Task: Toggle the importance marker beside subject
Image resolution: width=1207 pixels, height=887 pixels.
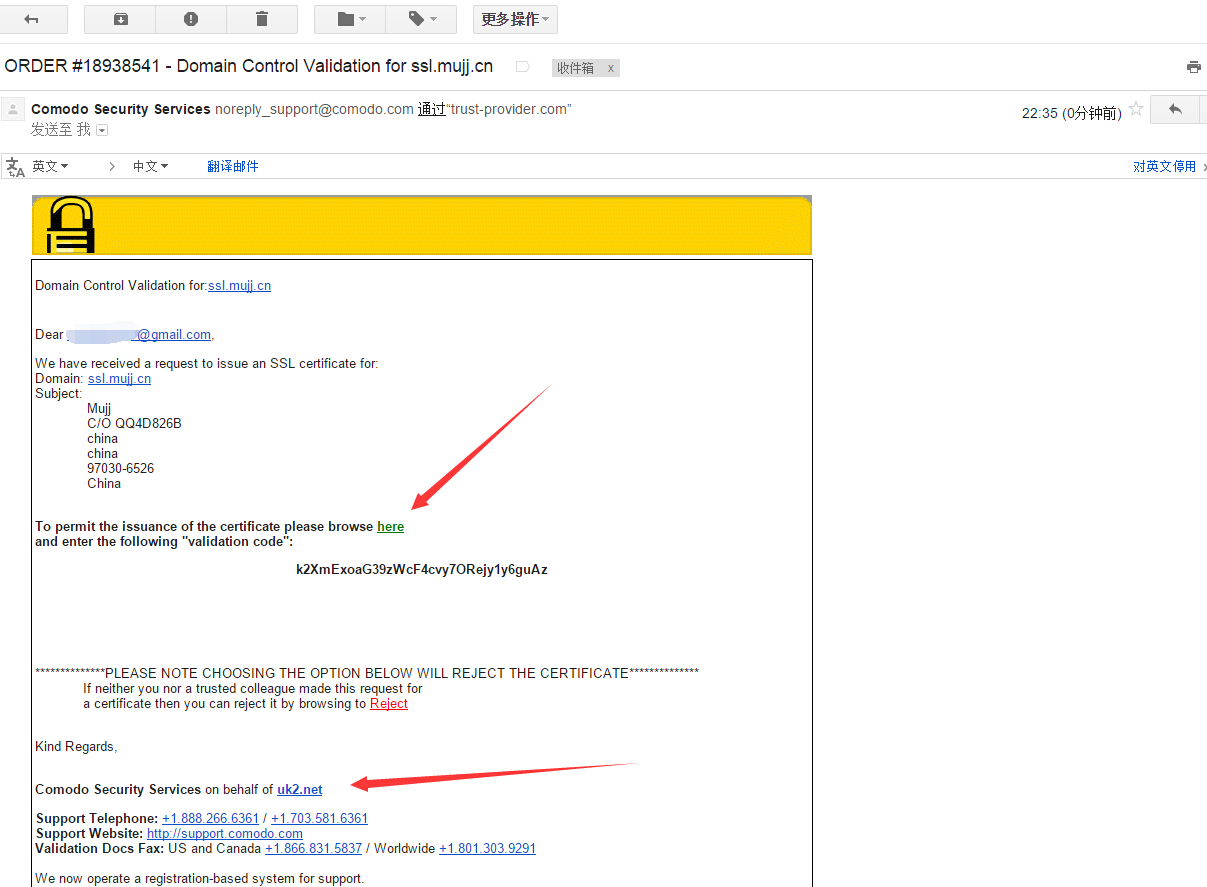Action: point(521,67)
